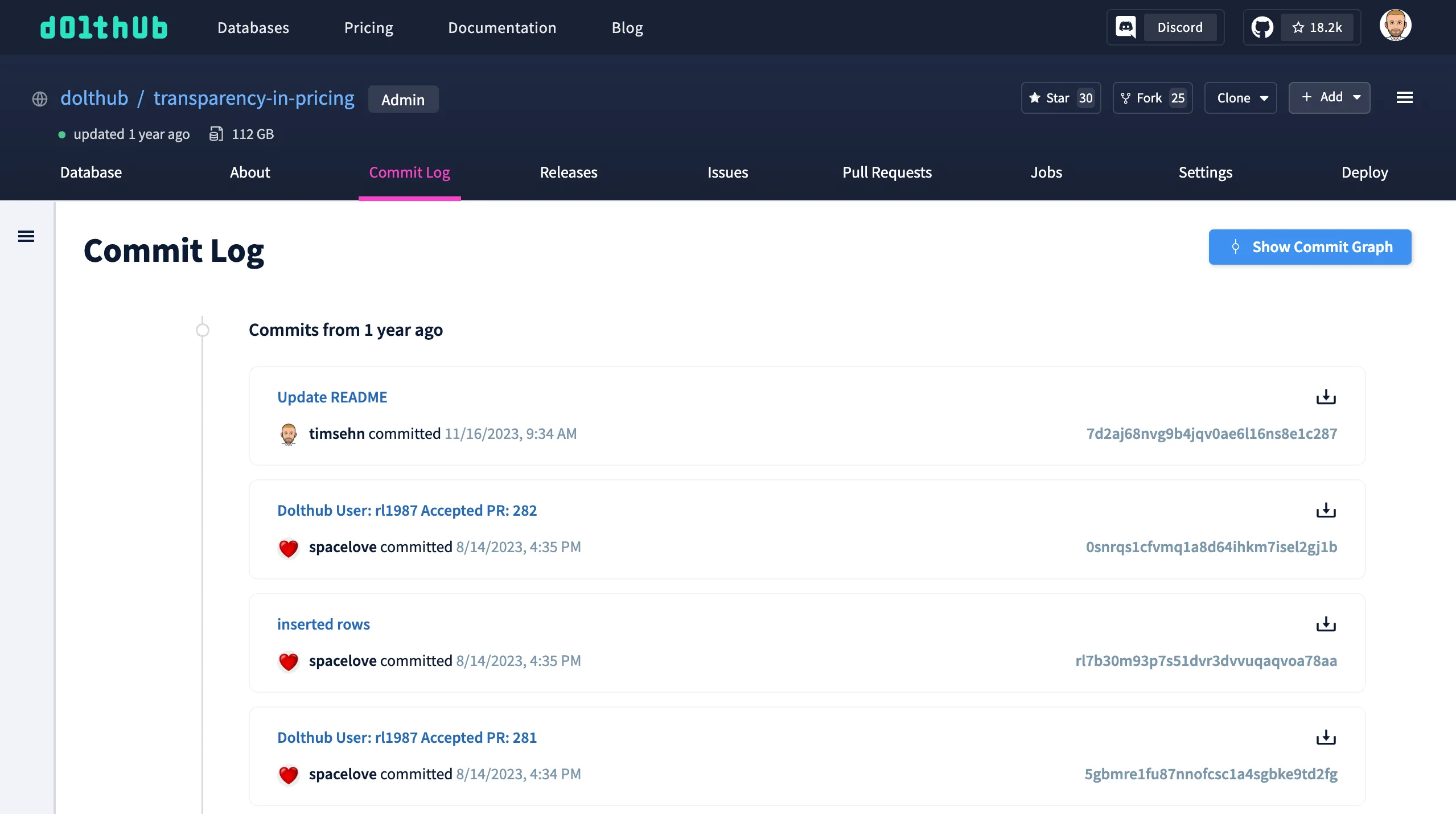Open the Discord link icon
The width and height of the screenshot is (1456, 814).
pyautogui.click(x=1127, y=27)
